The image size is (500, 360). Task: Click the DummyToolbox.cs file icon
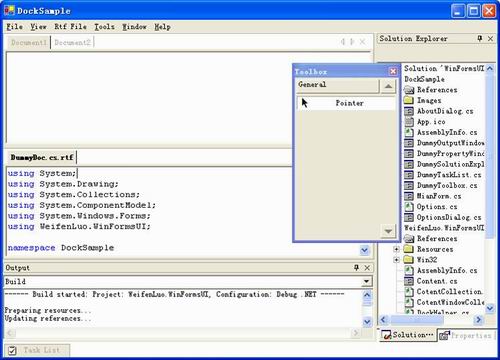409,185
